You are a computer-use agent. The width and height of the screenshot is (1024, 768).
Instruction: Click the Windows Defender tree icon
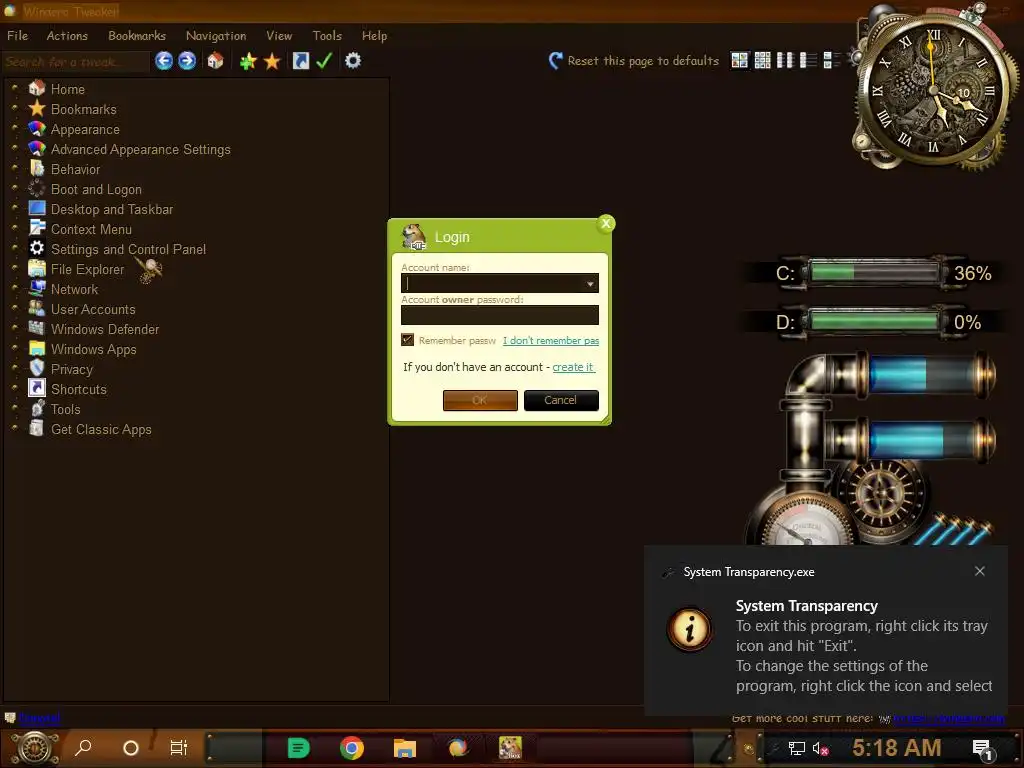coord(37,328)
